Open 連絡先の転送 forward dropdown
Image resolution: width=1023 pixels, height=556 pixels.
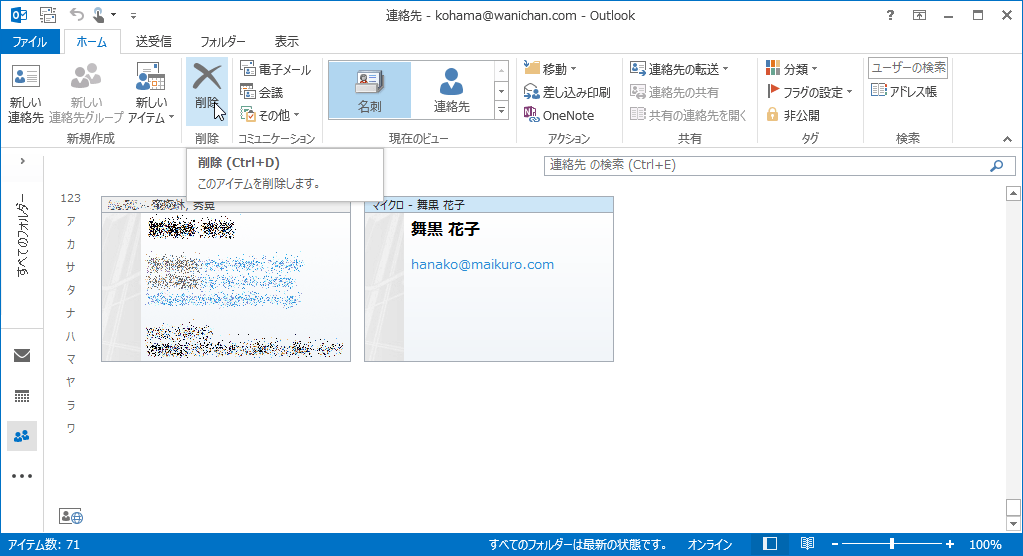coord(679,69)
